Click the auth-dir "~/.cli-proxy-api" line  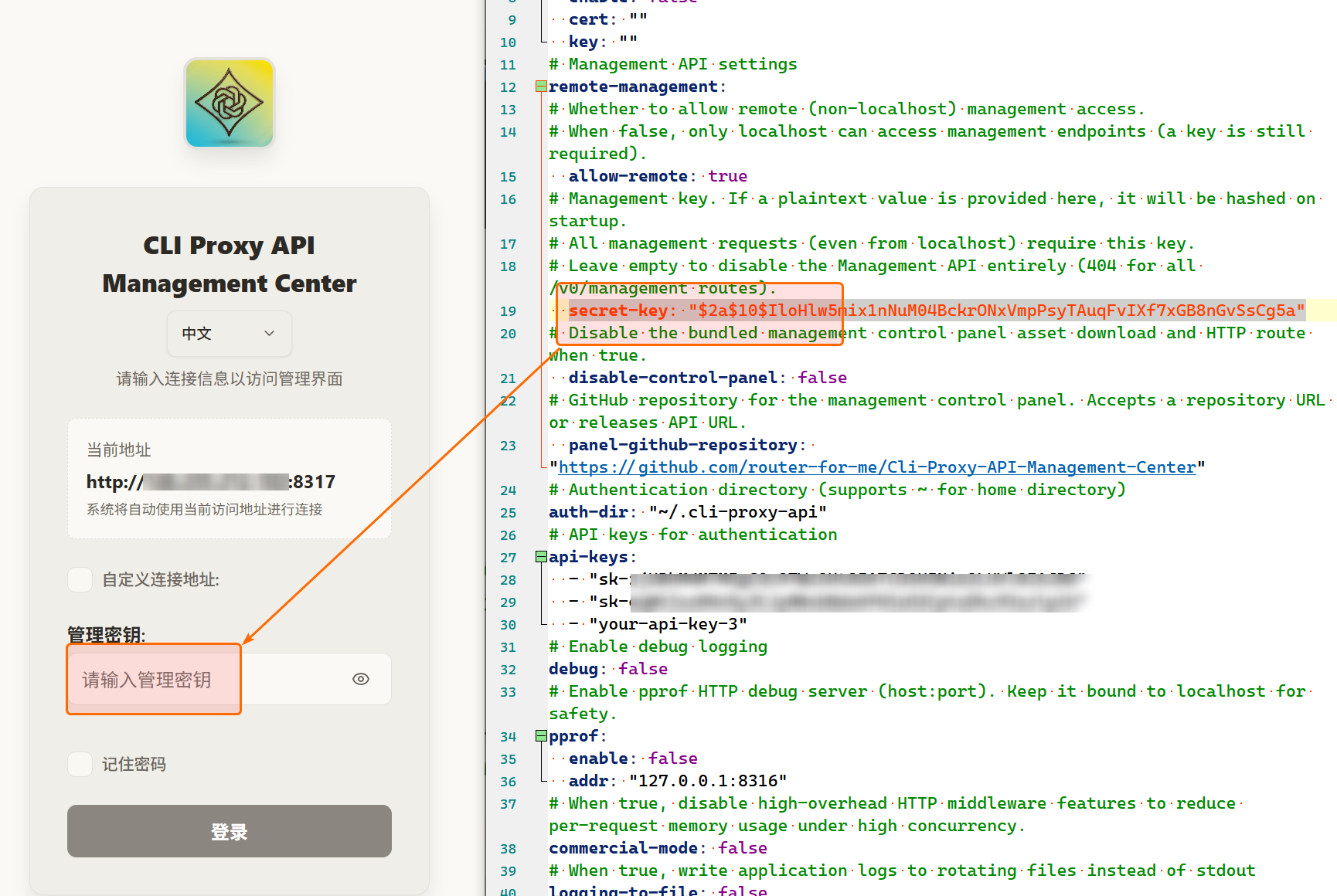pos(688,512)
